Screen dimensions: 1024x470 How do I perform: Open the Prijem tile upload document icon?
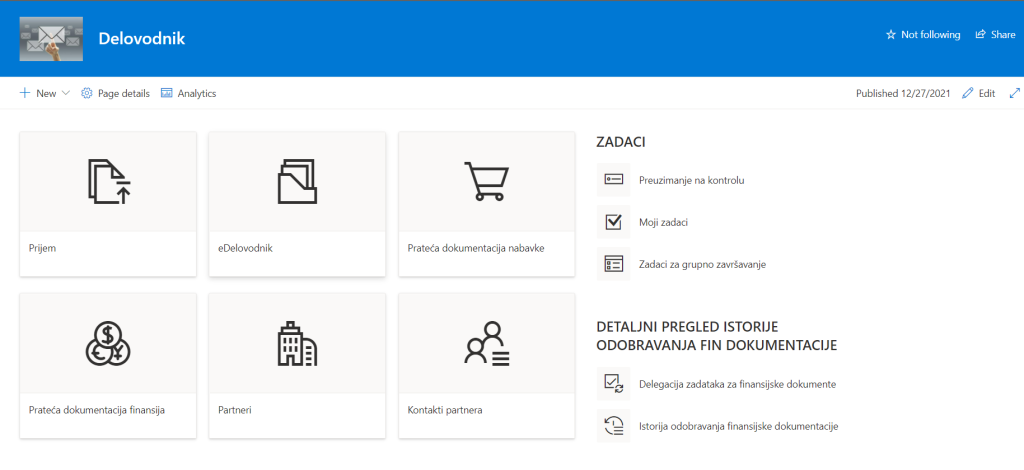pos(108,181)
